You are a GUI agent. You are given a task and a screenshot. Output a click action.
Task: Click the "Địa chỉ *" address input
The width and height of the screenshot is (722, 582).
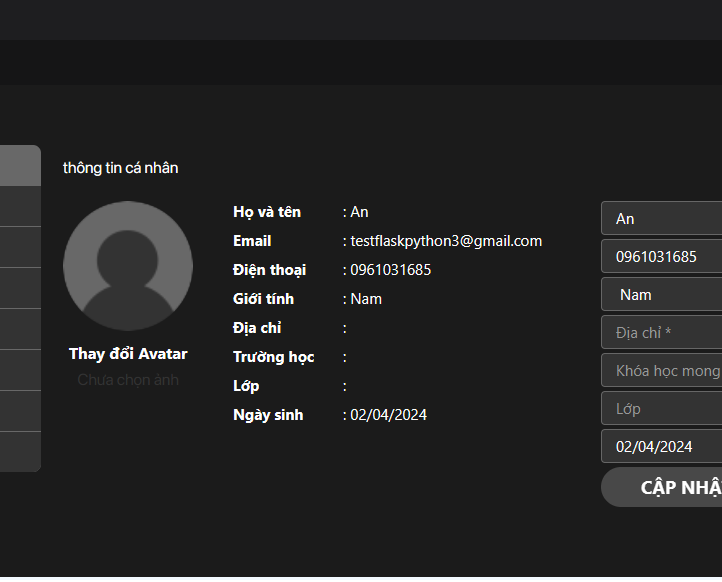click(x=661, y=332)
